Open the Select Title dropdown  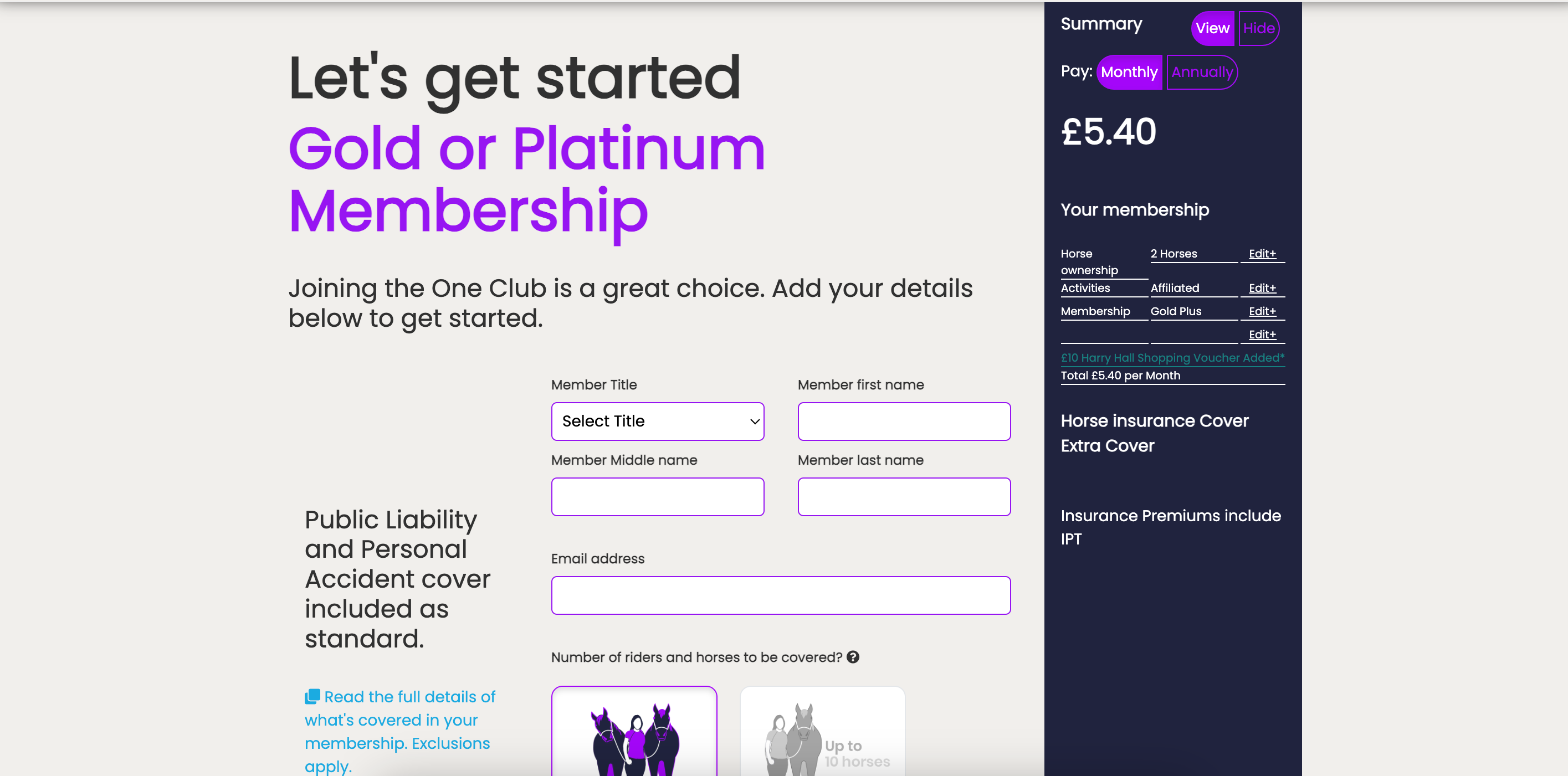click(657, 421)
